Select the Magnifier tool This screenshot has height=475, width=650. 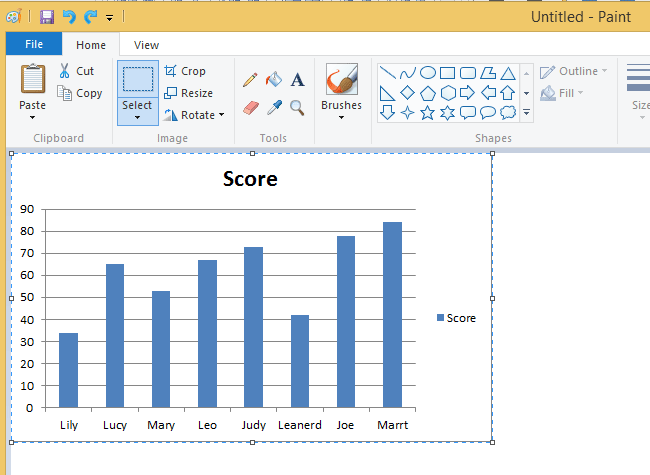297,108
